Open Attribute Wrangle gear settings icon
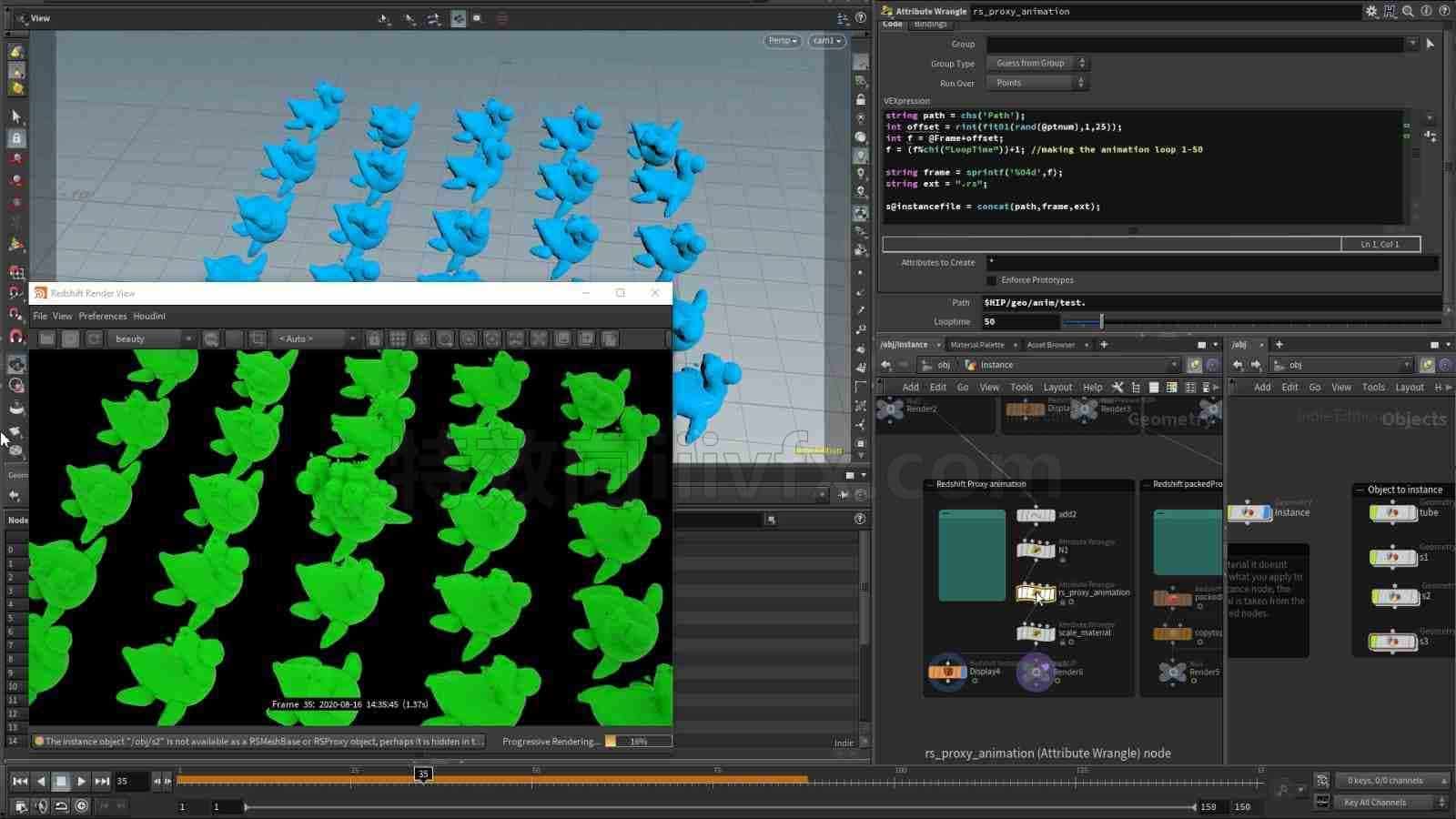The image size is (1456, 819). (1371, 11)
